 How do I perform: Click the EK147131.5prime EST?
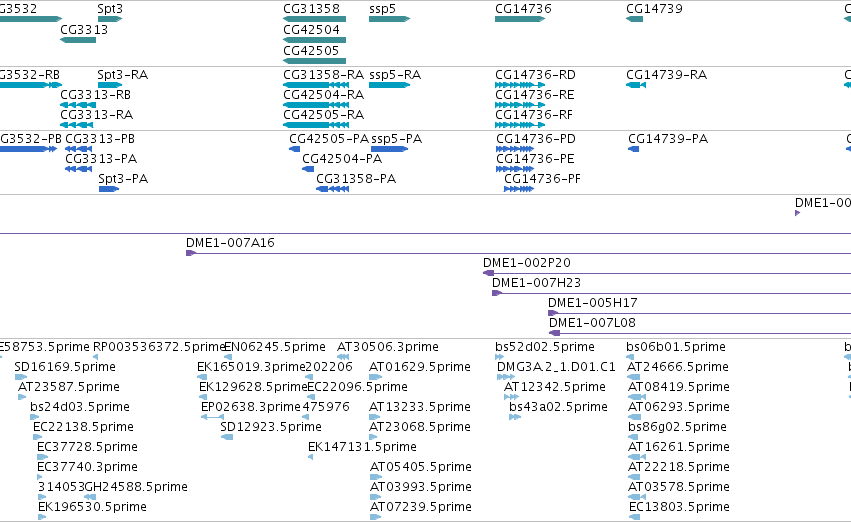[310, 457]
